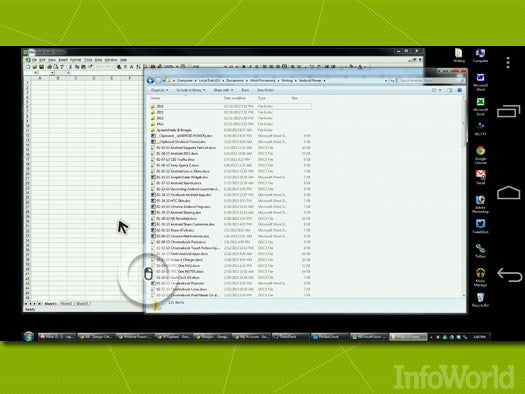This screenshot has height=394, width=525.
Task: Select the Misc folder row
Action: tap(231, 124)
